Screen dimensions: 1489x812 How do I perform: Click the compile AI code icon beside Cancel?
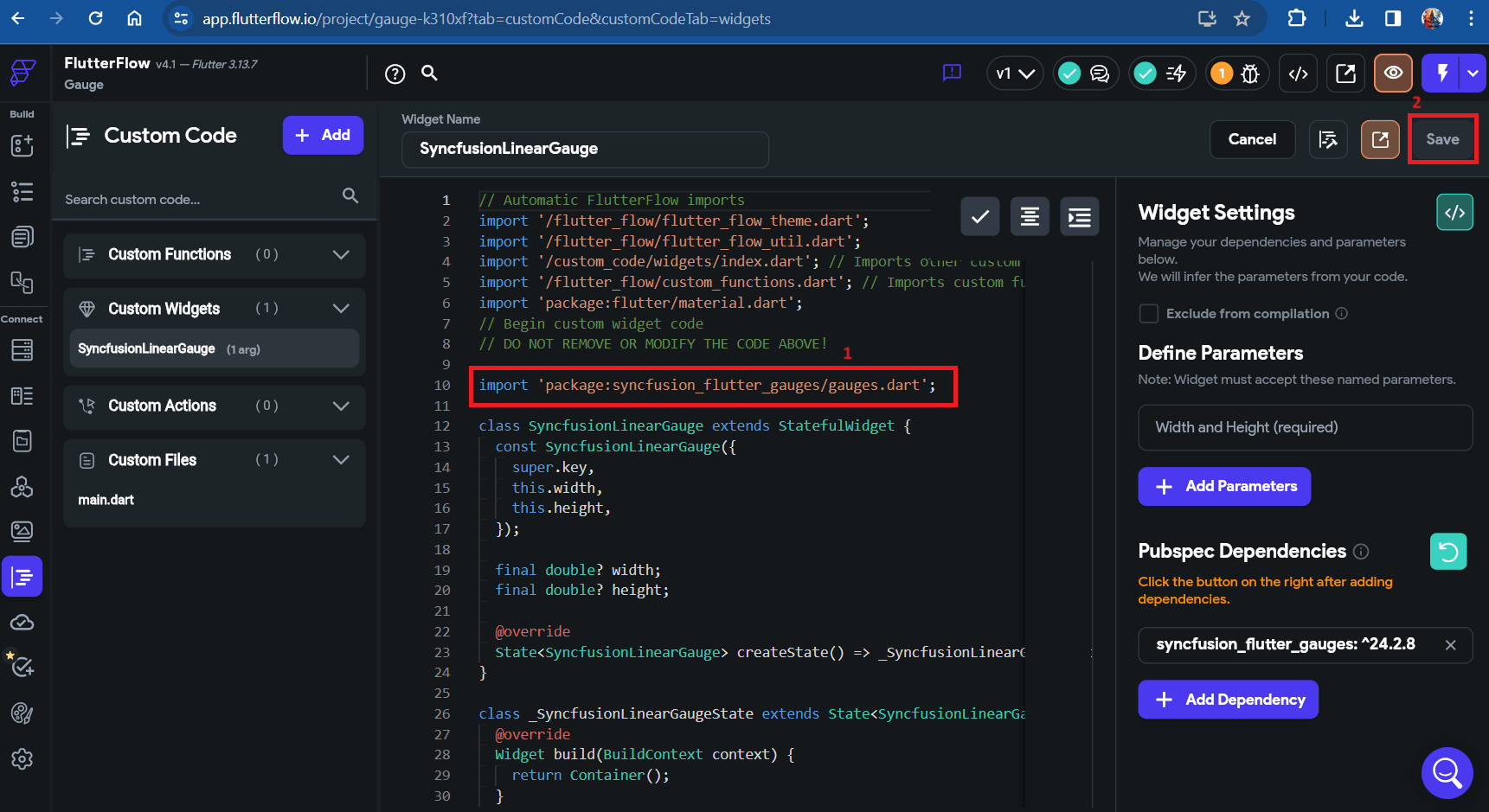(1328, 139)
